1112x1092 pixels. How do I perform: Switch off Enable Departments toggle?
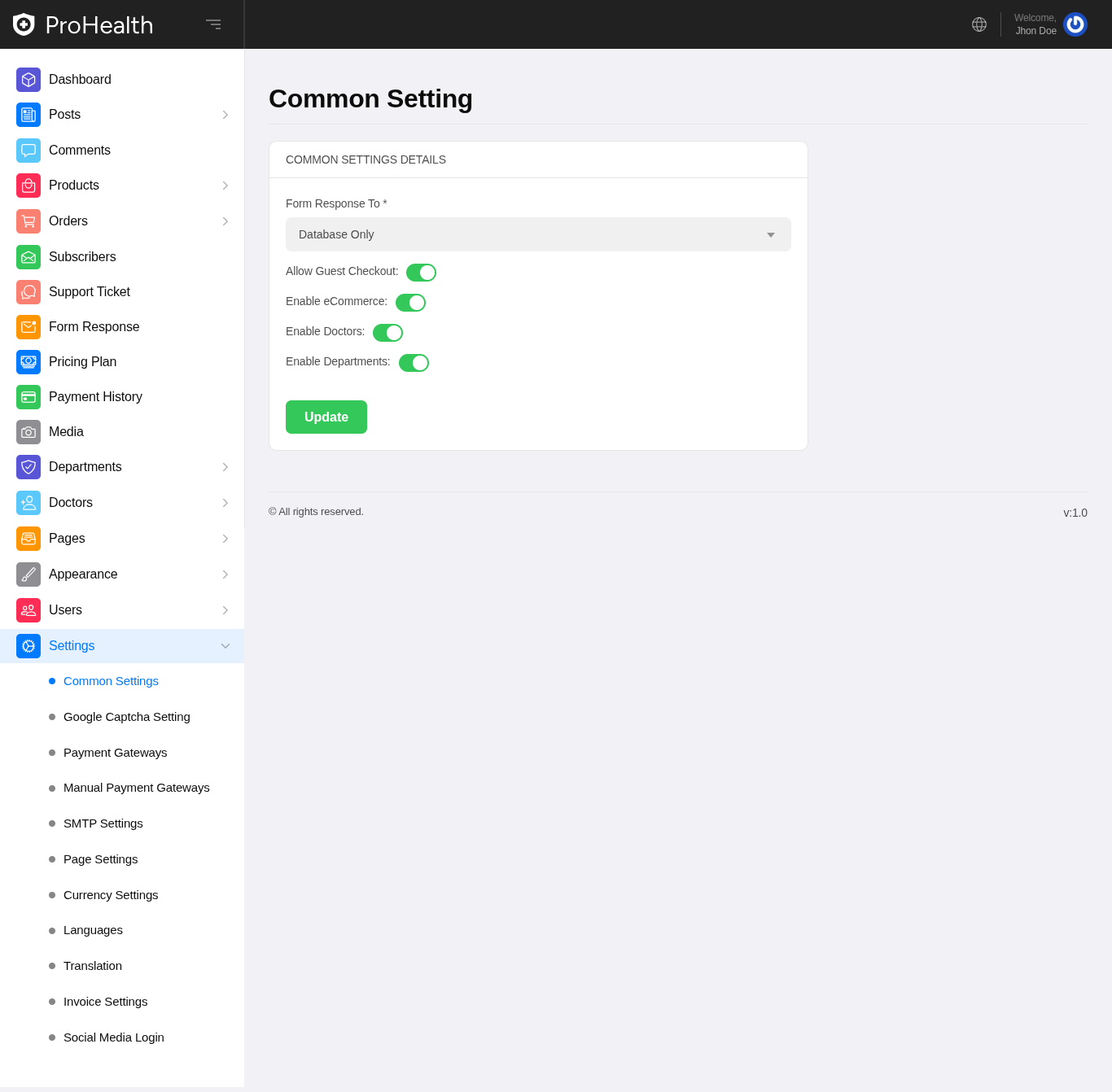click(x=414, y=363)
